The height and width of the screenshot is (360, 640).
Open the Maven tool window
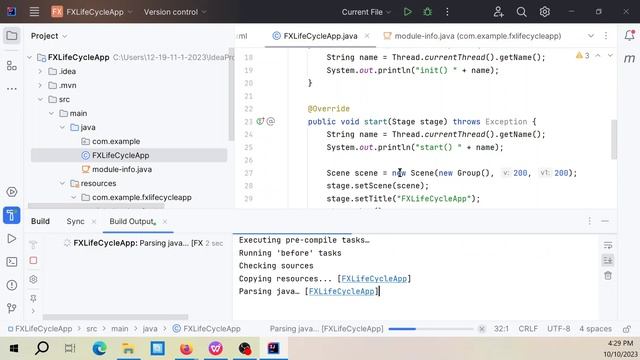(x=629, y=59)
